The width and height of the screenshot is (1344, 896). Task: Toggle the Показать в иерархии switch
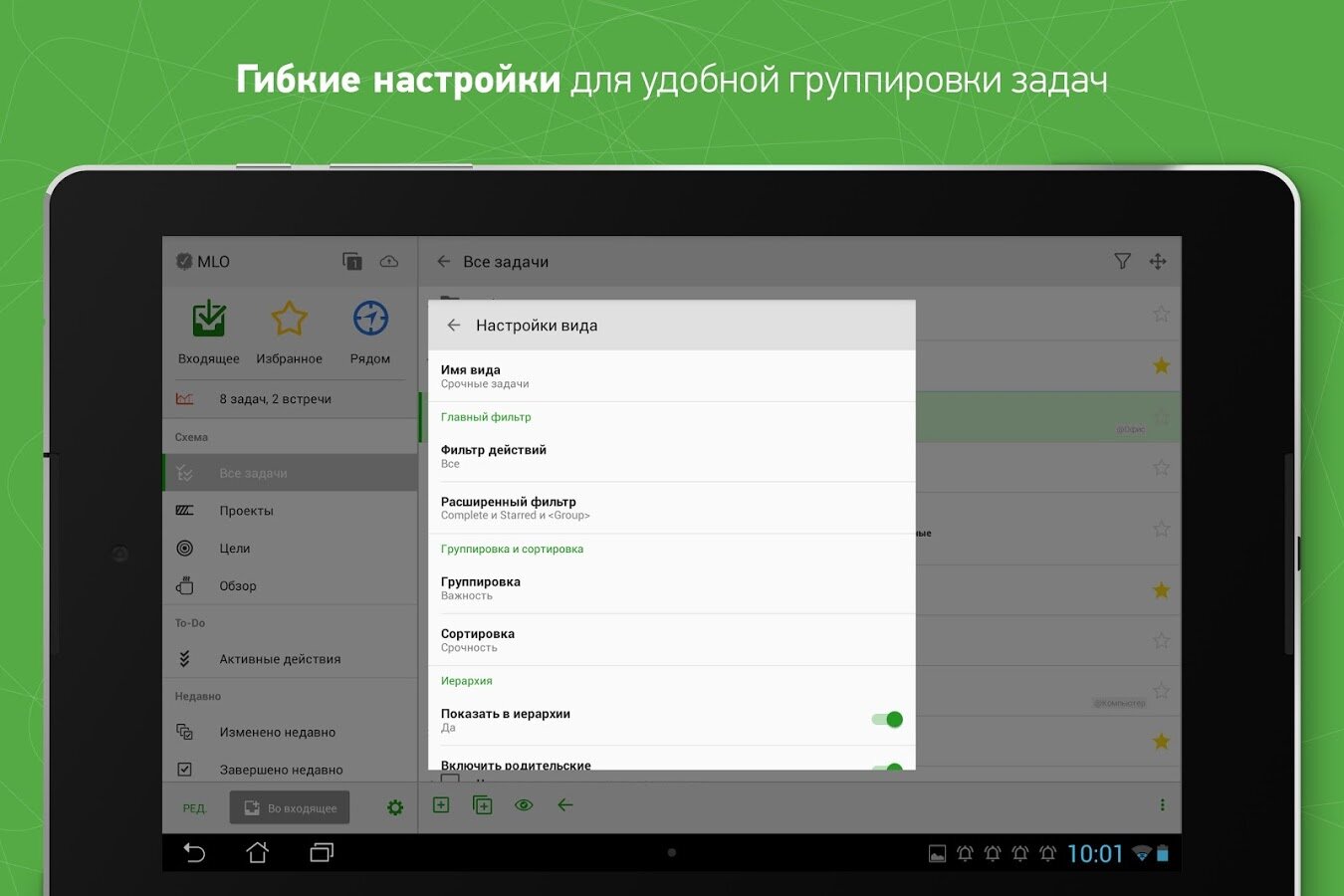click(x=886, y=720)
